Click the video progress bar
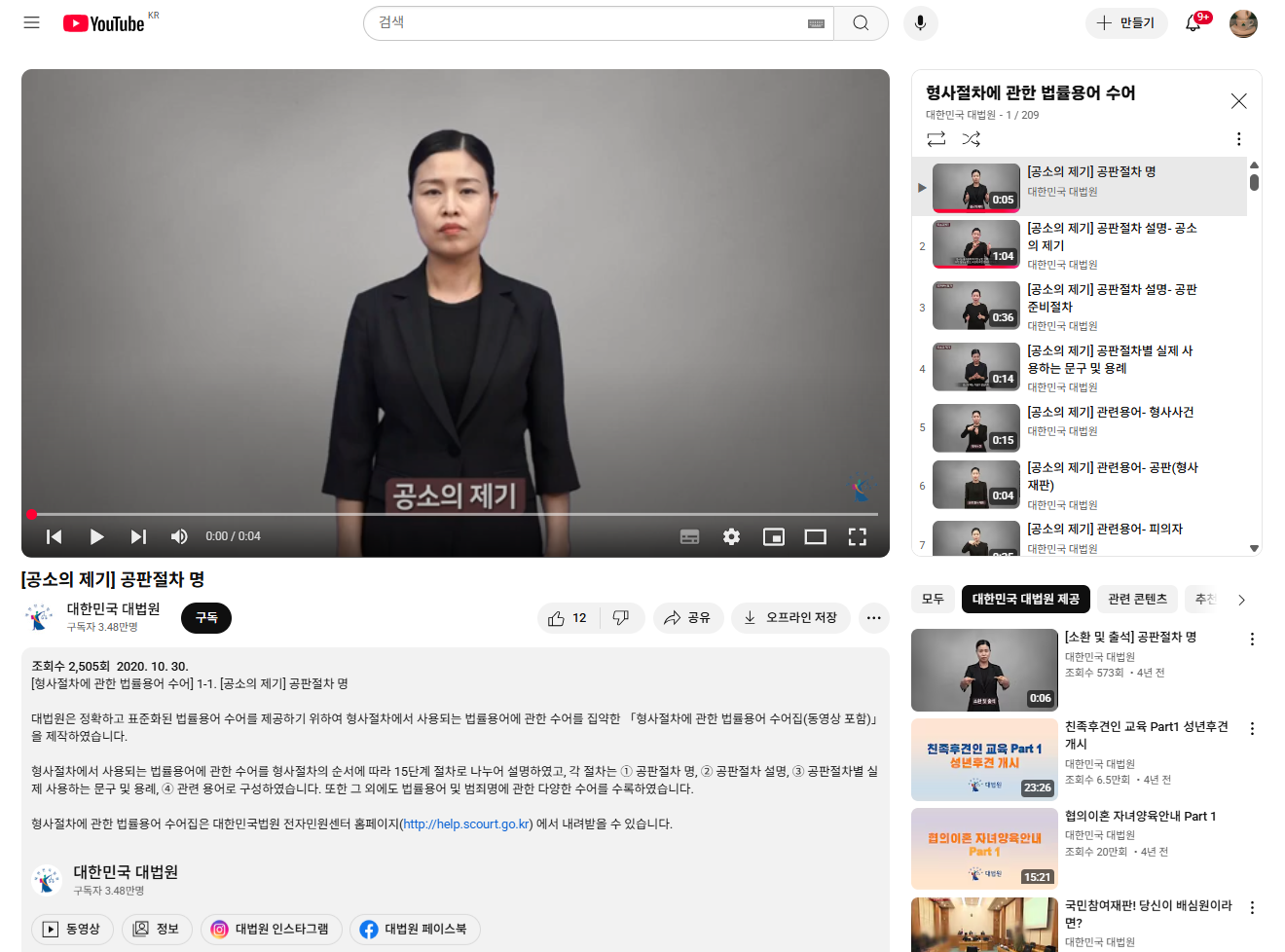The width and height of the screenshot is (1285, 952). [456, 514]
